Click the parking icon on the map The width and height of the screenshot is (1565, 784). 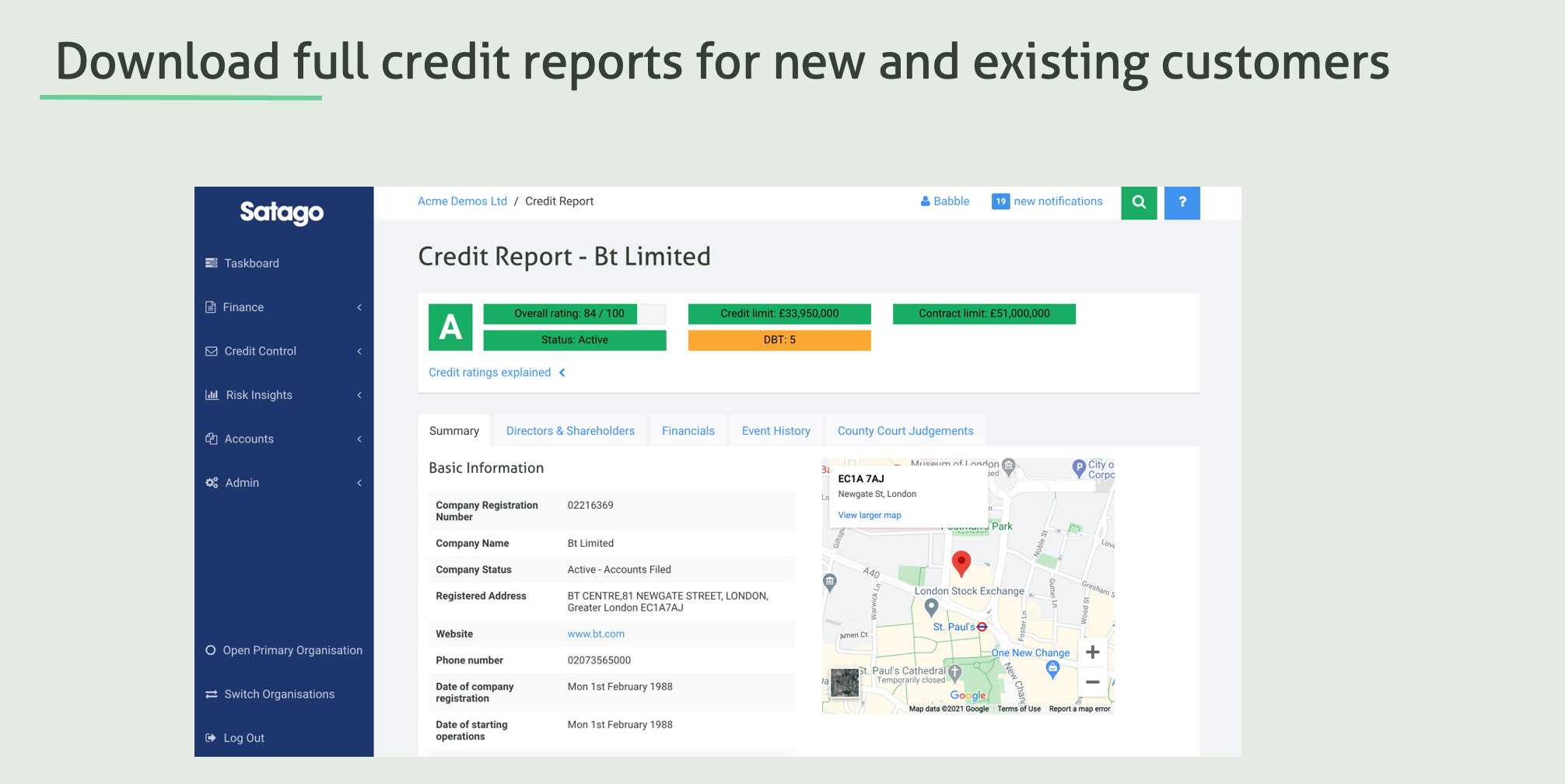pyautogui.click(x=1079, y=468)
